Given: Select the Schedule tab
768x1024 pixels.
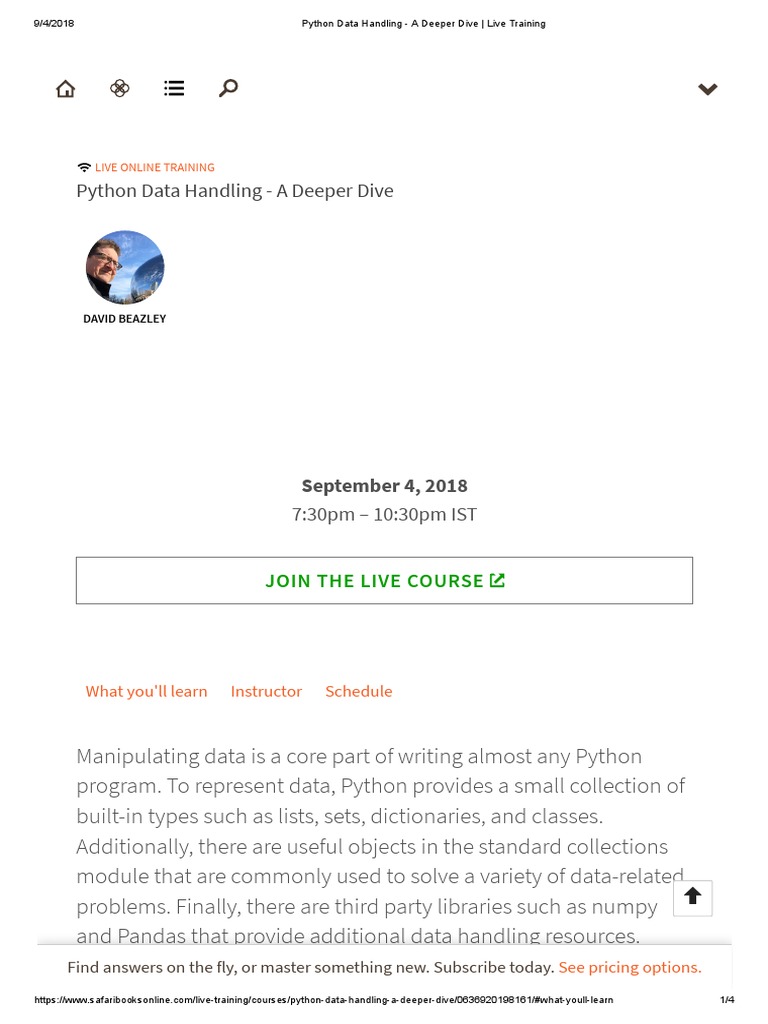Looking at the screenshot, I should tap(358, 691).
